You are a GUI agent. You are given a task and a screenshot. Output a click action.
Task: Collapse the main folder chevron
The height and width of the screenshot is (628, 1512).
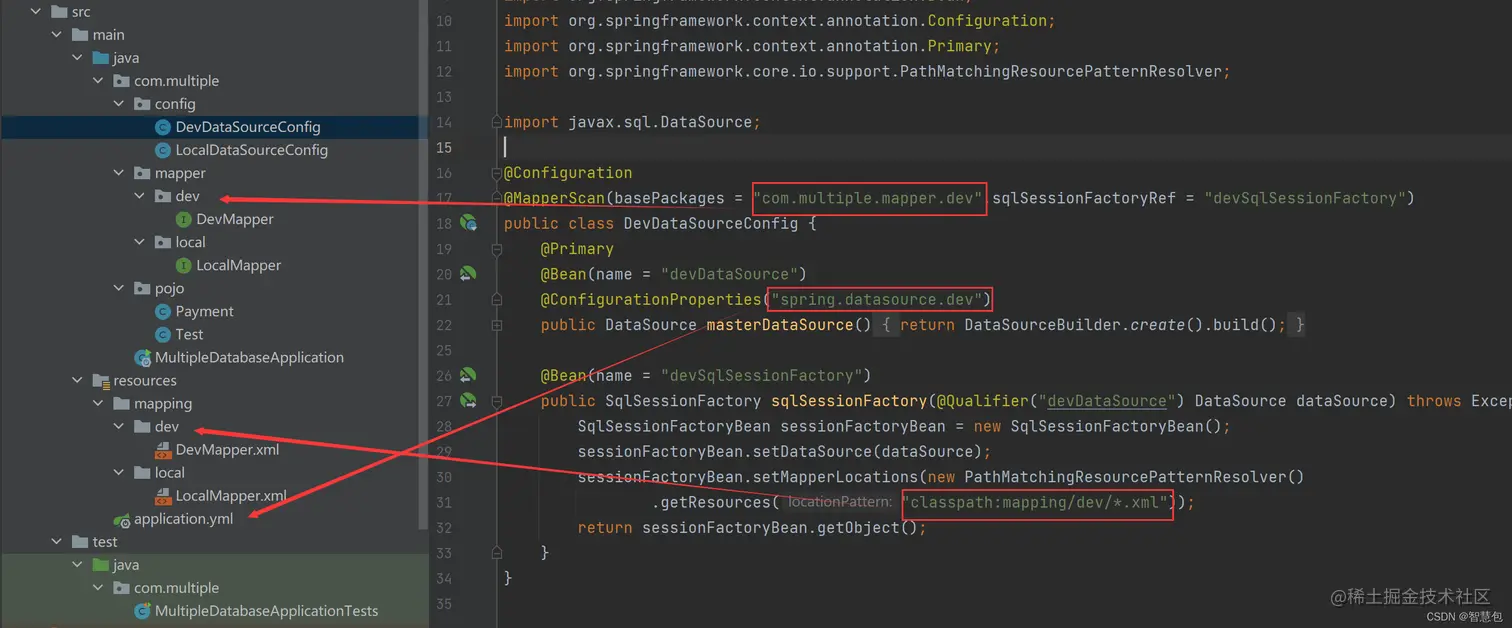pos(57,35)
